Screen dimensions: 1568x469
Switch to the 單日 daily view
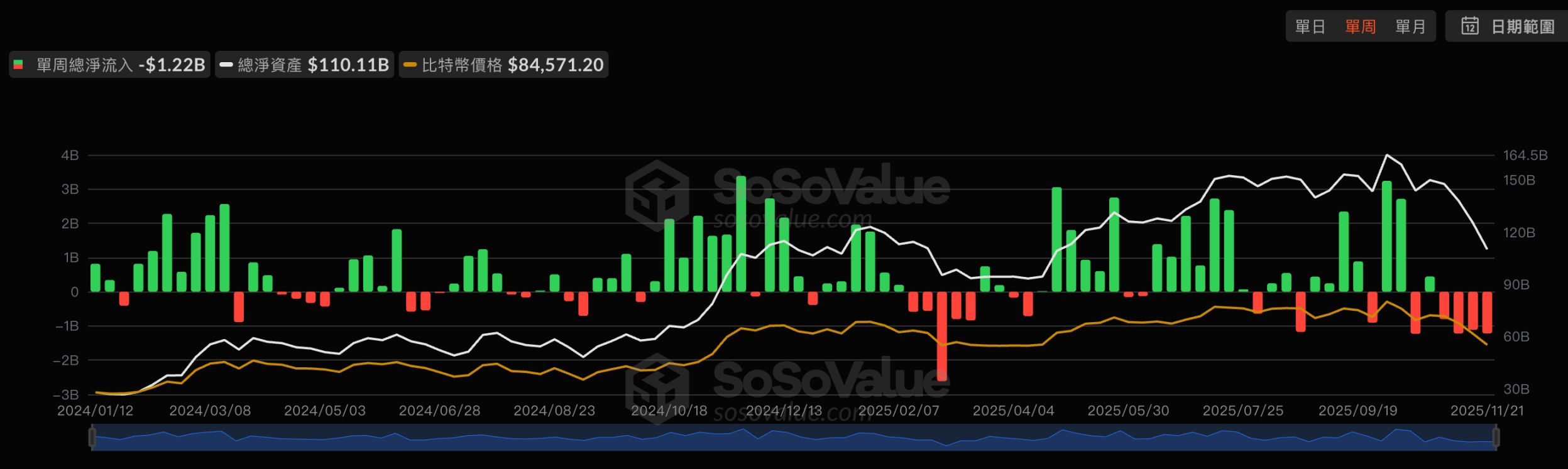(x=1310, y=26)
